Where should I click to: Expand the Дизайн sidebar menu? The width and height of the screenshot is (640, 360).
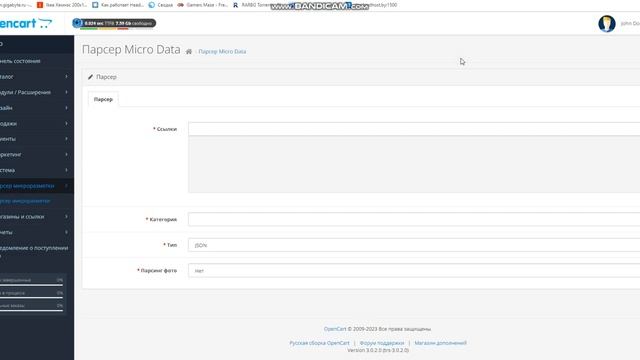click(37, 108)
